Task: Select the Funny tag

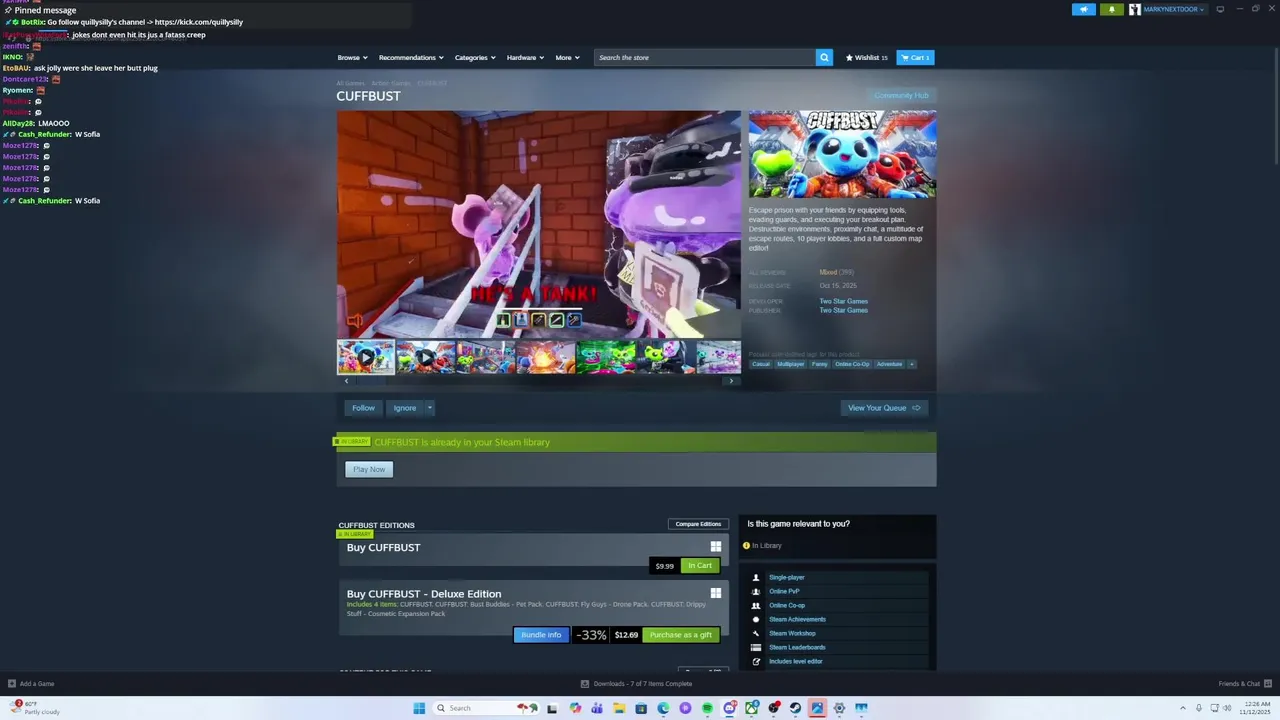Action: (820, 364)
